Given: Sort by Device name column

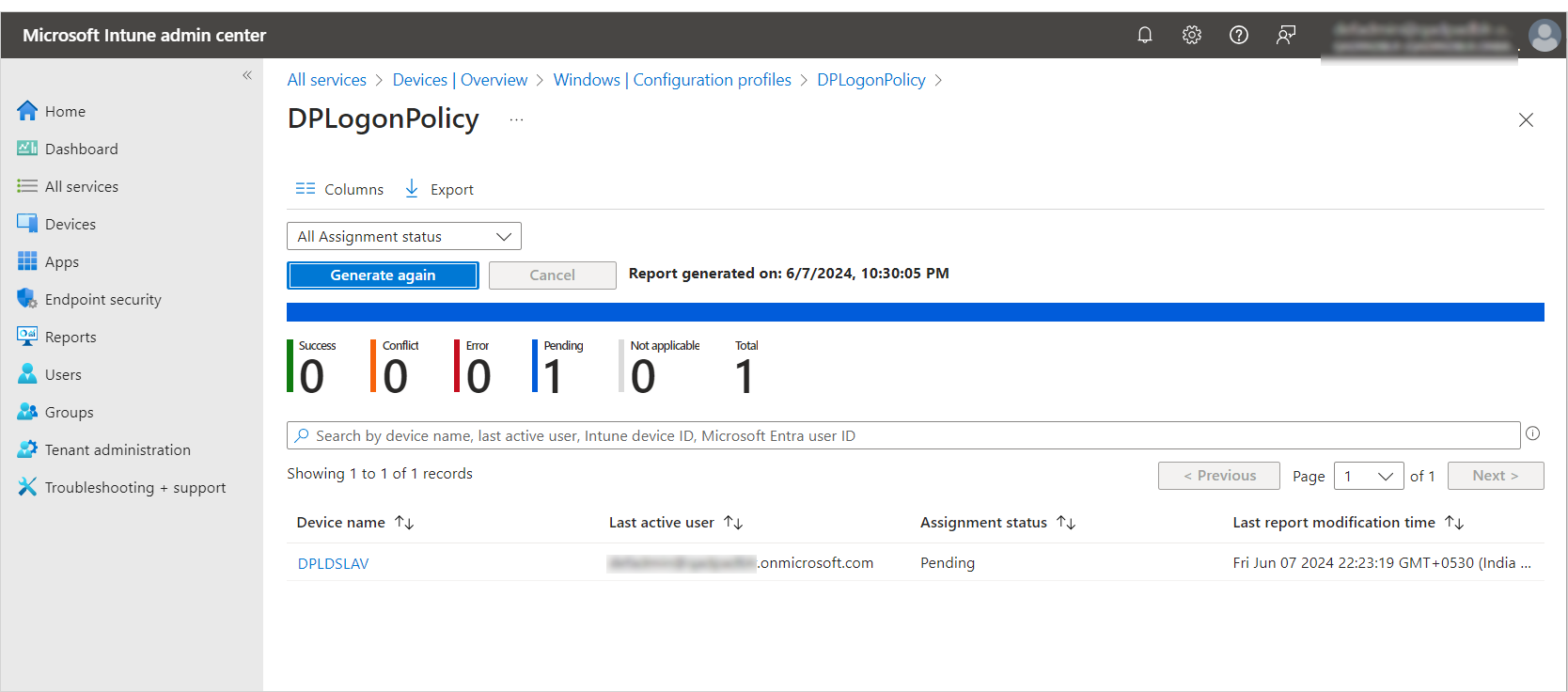Looking at the screenshot, I should coord(404,523).
